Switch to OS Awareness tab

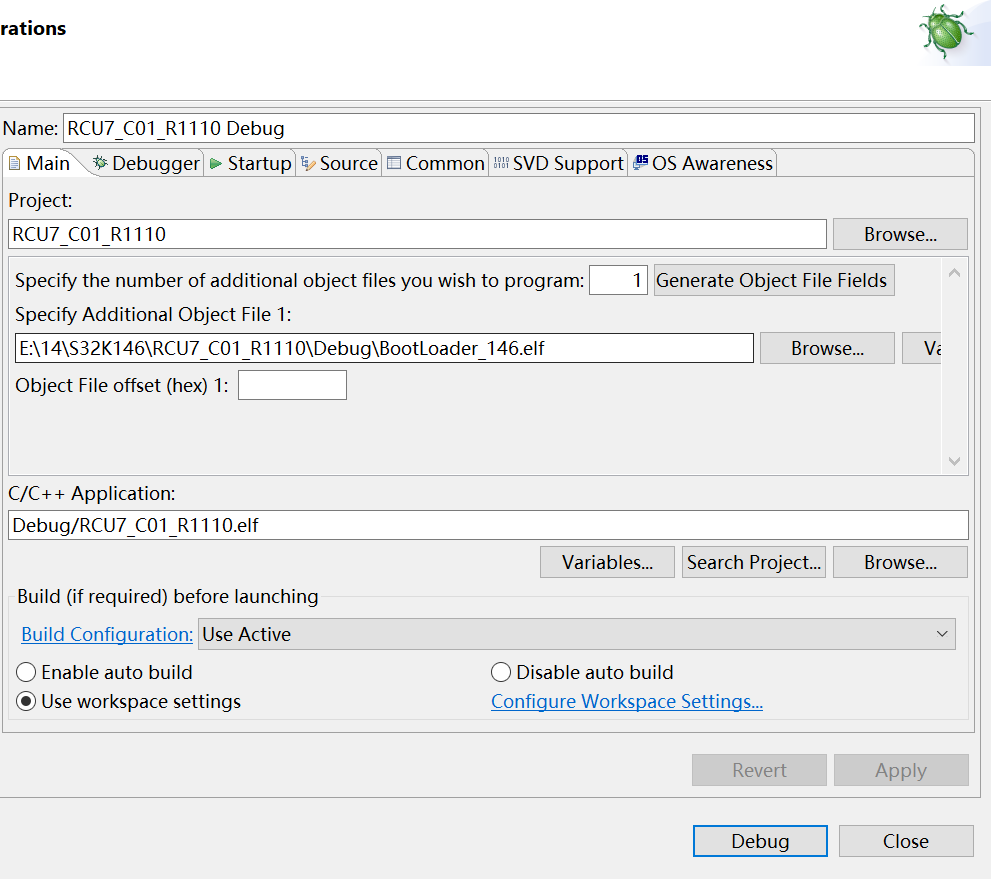703,163
